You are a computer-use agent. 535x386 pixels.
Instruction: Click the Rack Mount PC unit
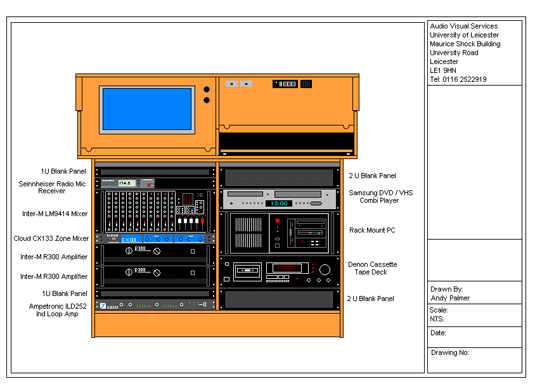point(279,233)
